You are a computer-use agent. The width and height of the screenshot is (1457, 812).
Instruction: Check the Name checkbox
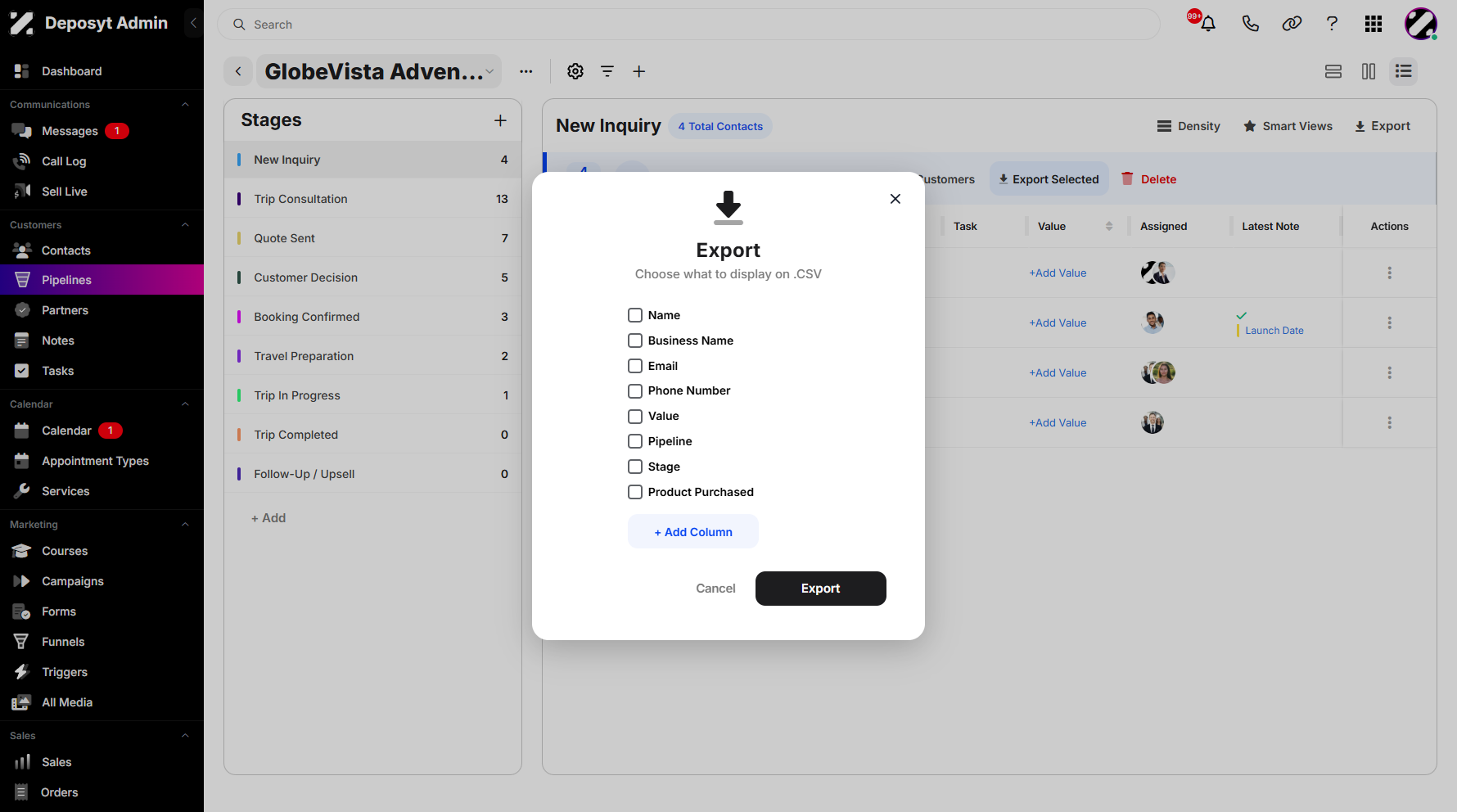coord(635,315)
